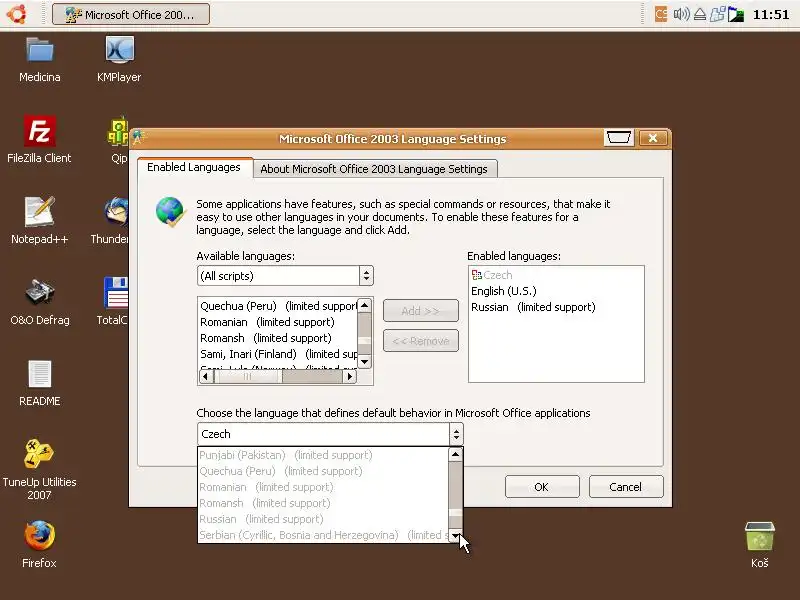The width and height of the screenshot is (800, 600).
Task: Choose Serbian (Cyrillic, Bosnia and Herzegovina) option
Action: tap(322, 535)
